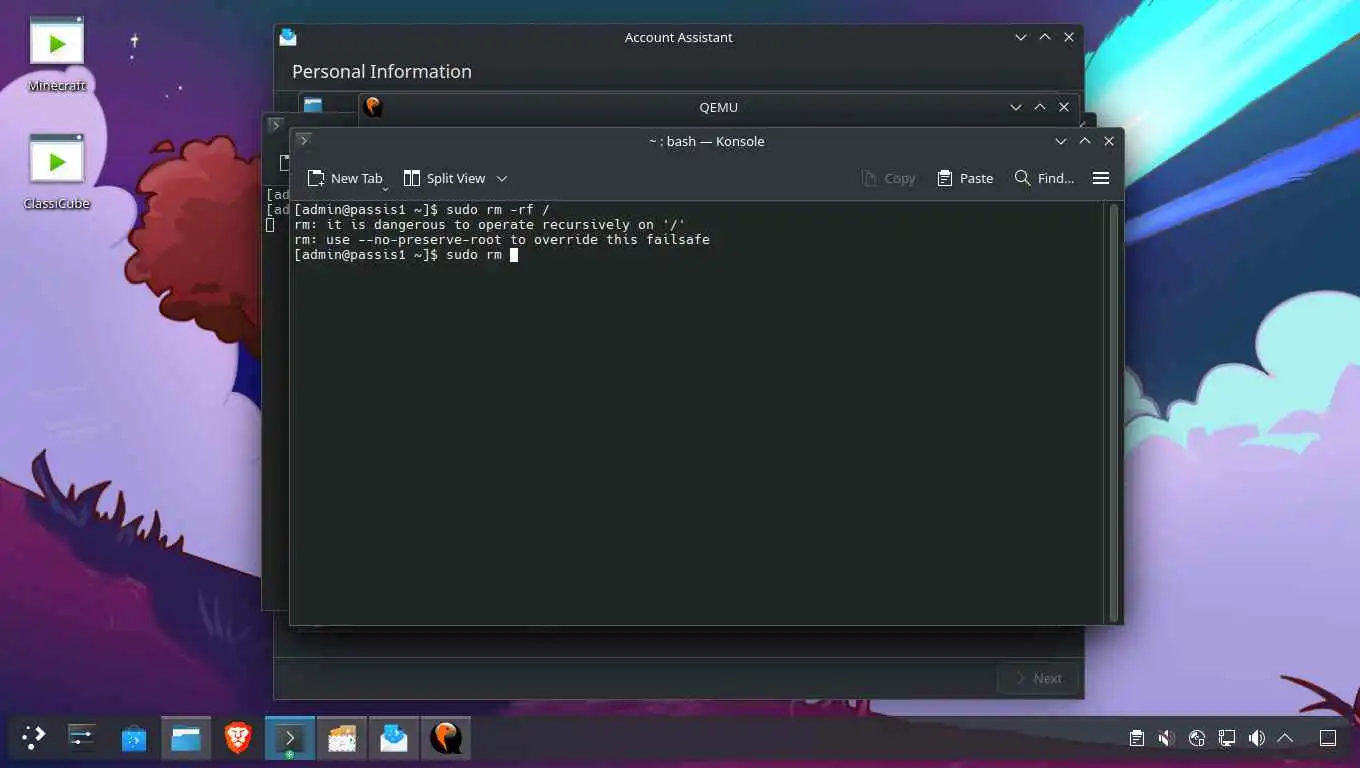Open Find in the Konsole toolbar
Viewport: 1360px width, 768px height.
(x=1044, y=178)
